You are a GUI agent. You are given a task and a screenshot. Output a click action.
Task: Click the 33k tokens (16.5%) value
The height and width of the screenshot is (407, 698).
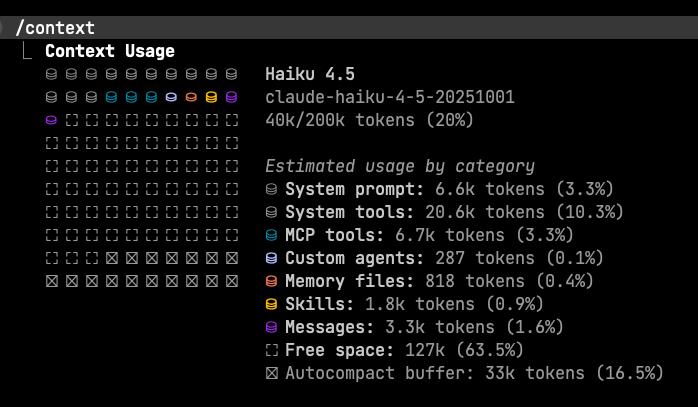click(574, 373)
